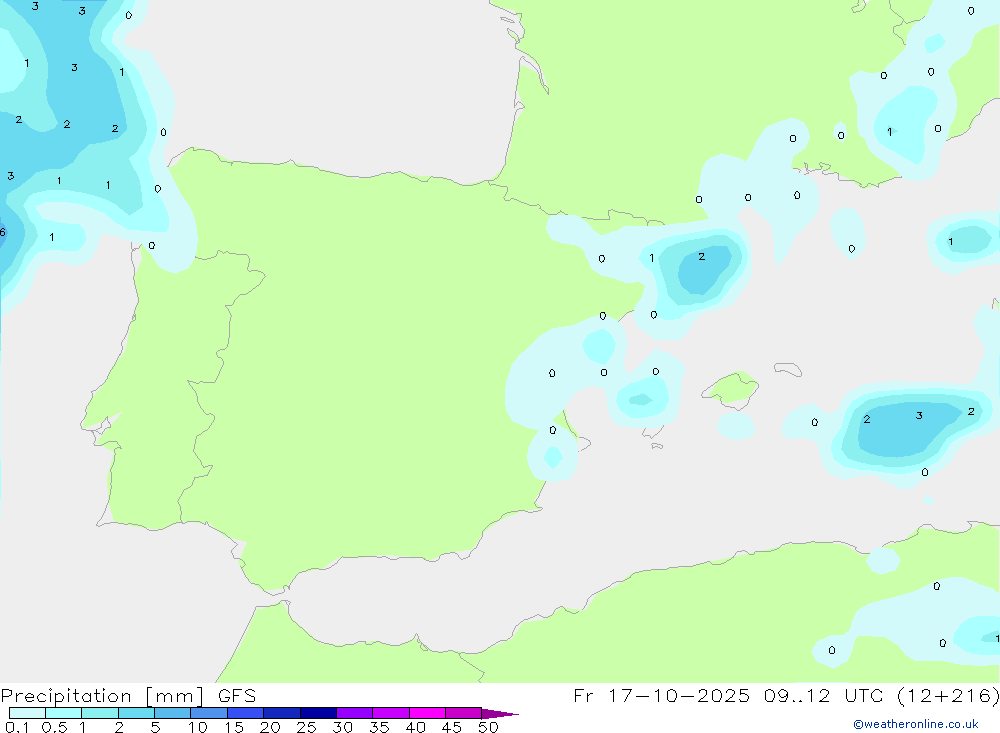The width and height of the screenshot is (1000, 733).
Task: Click the arrow tip at the legend's end
Action: [500, 714]
